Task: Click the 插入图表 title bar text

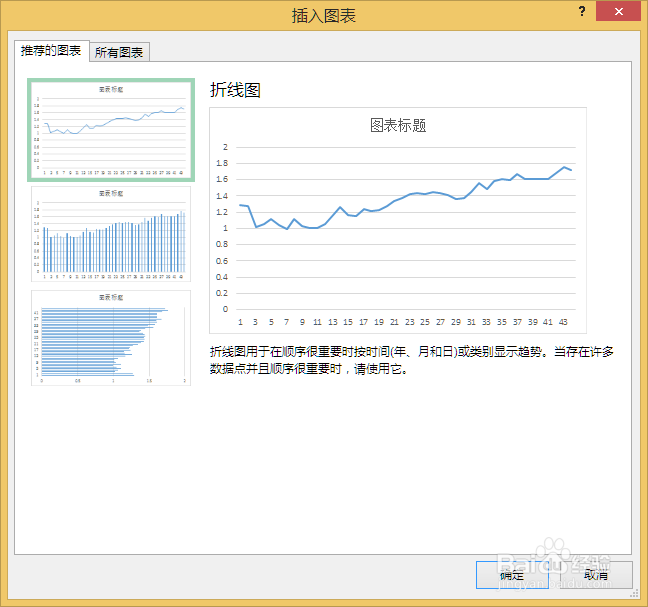Action: point(324,16)
